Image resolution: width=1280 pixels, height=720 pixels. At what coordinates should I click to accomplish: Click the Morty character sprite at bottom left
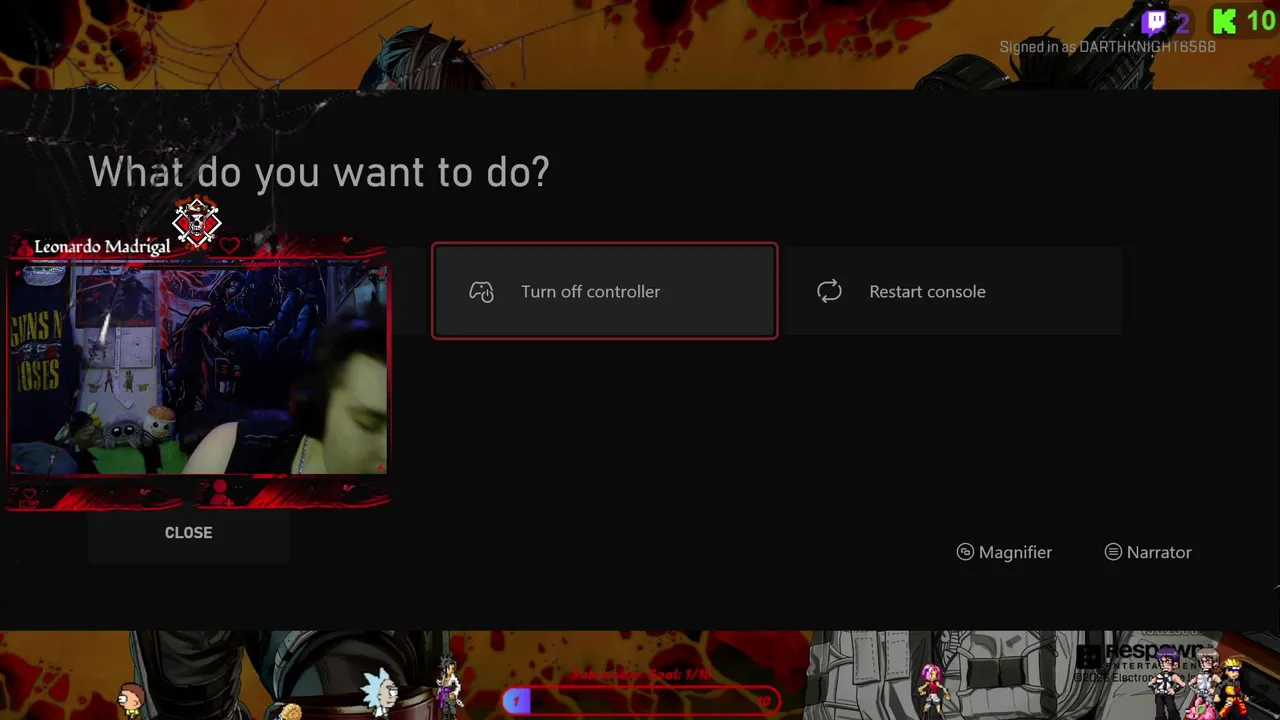130,699
